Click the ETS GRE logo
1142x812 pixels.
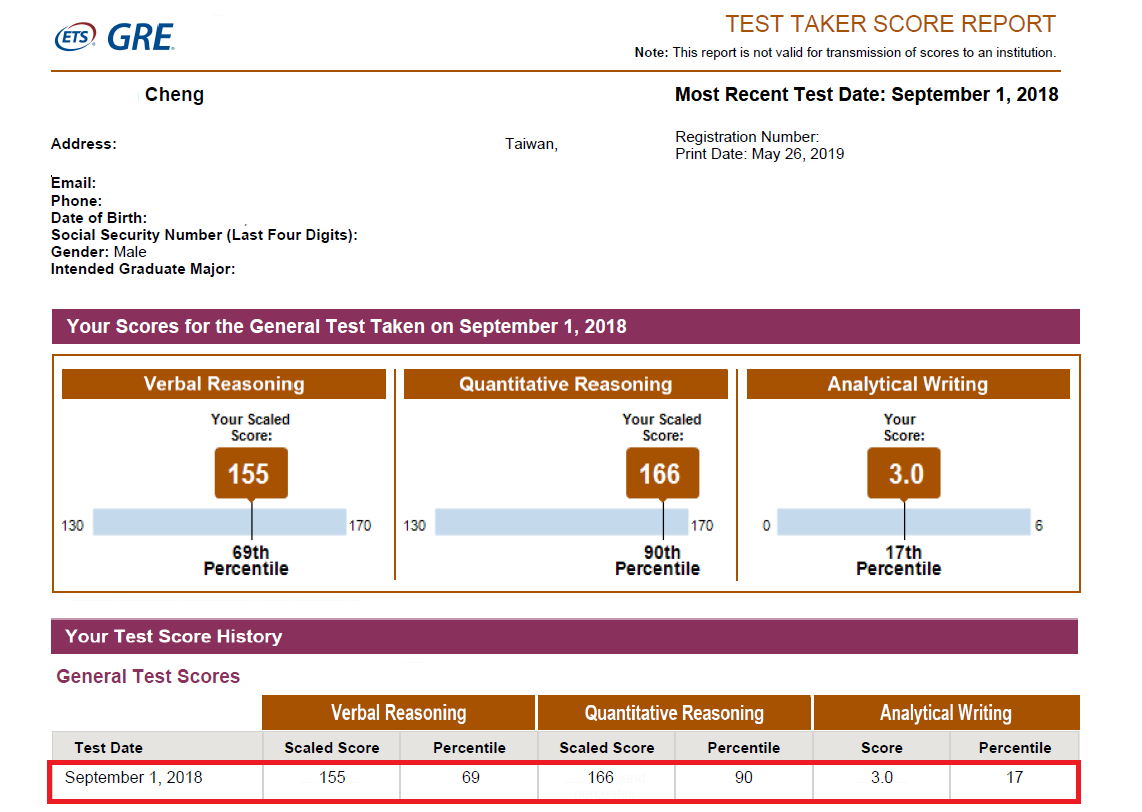click(114, 37)
